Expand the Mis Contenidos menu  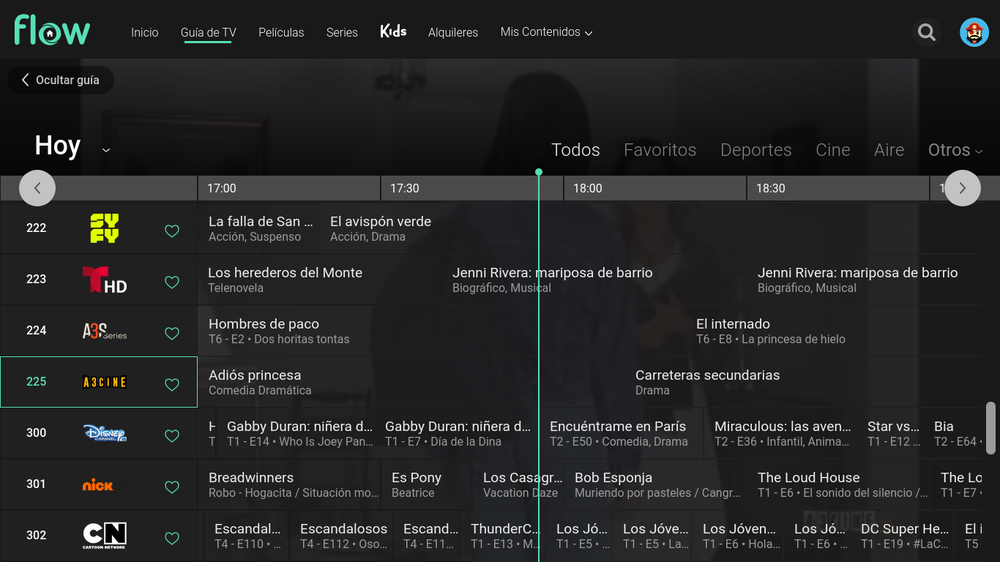coord(546,32)
